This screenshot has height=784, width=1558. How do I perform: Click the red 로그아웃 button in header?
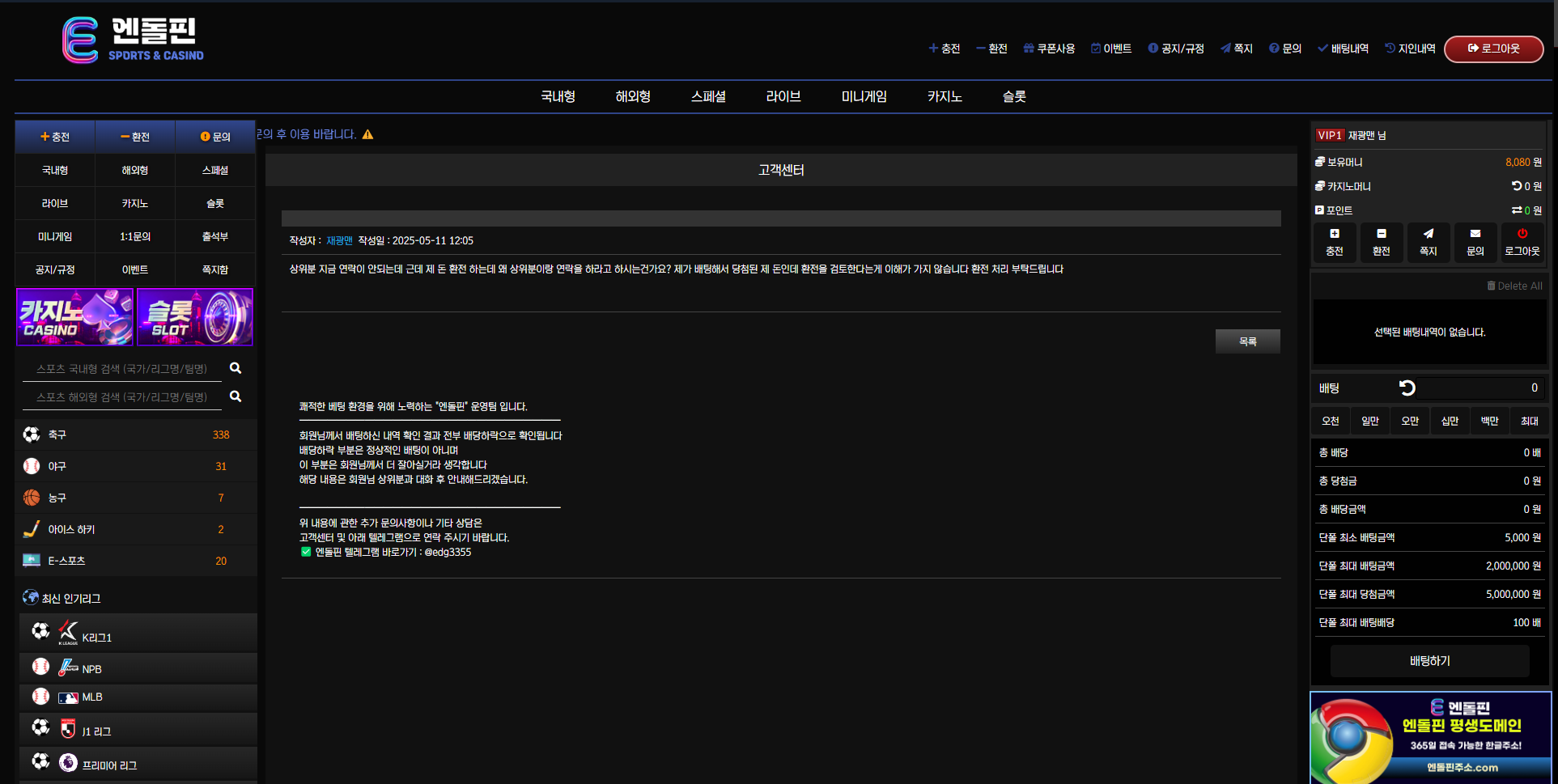tap(1493, 49)
